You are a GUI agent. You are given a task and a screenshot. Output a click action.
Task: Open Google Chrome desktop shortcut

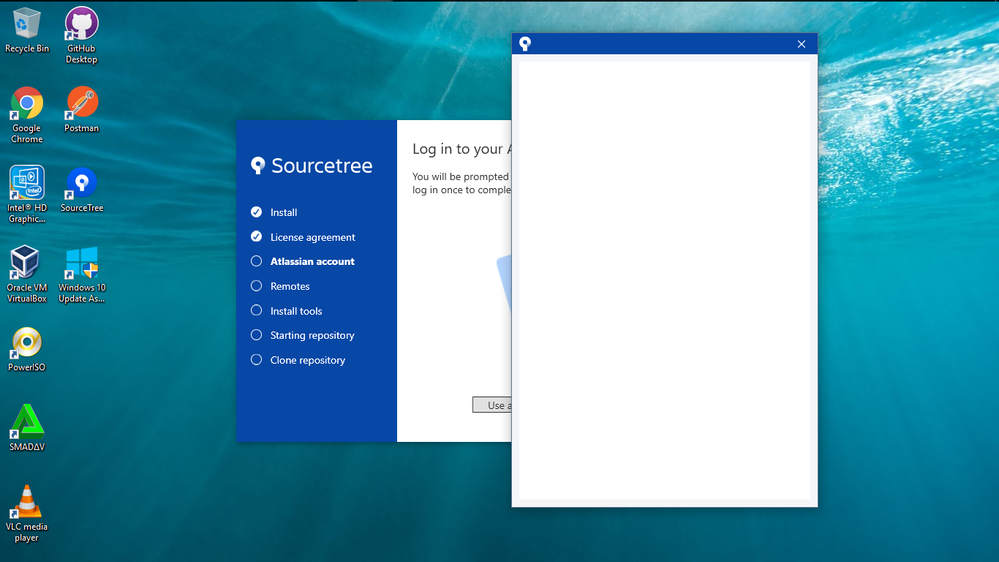coord(27,115)
